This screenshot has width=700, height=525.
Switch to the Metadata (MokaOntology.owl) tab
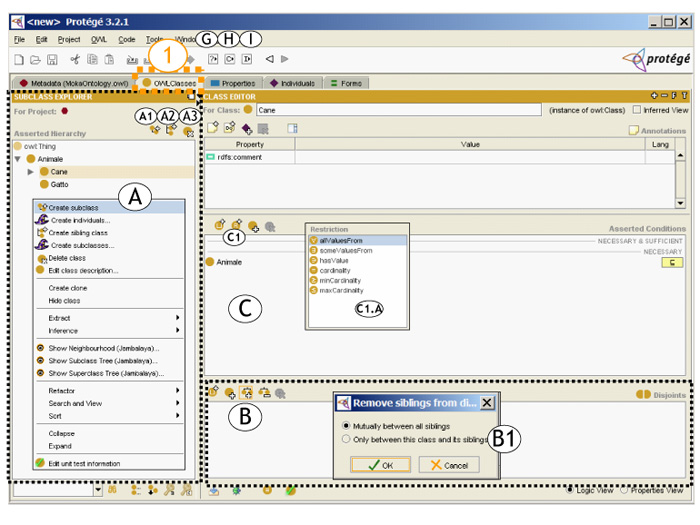pyautogui.click(x=74, y=83)
